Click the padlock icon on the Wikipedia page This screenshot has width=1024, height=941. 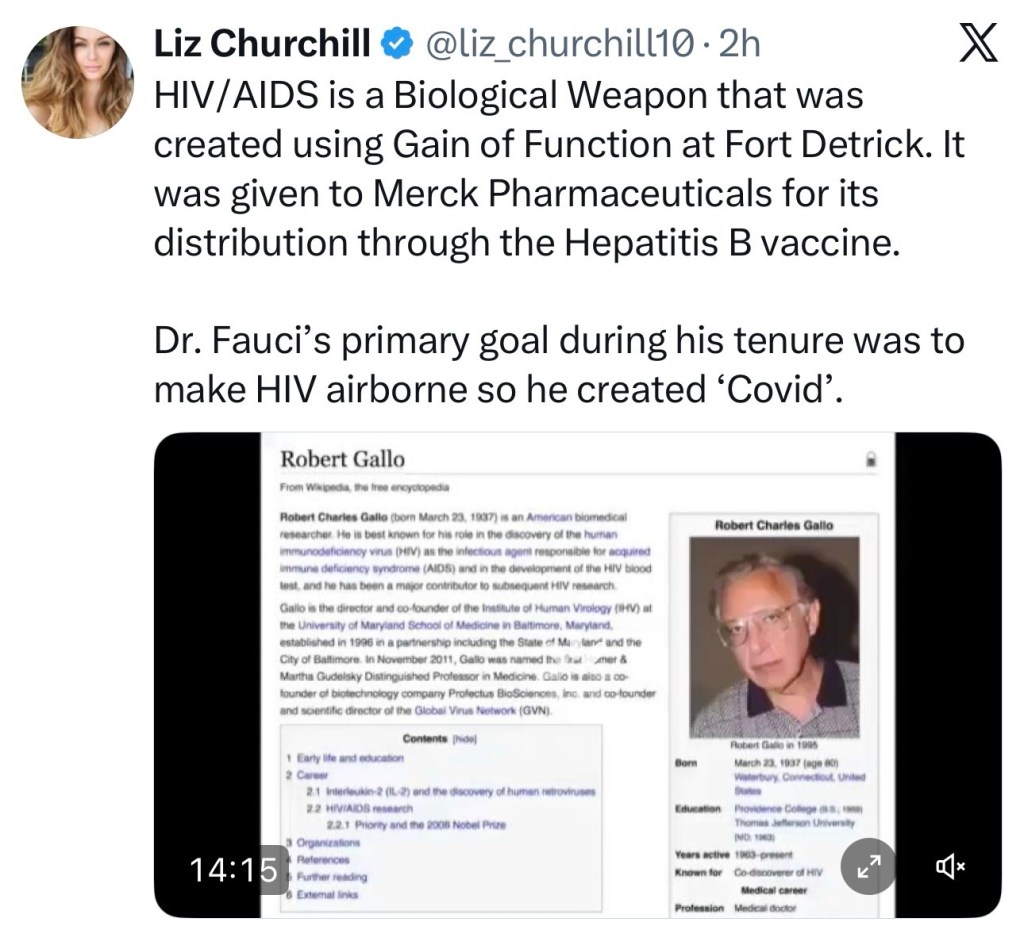(871, 460)
